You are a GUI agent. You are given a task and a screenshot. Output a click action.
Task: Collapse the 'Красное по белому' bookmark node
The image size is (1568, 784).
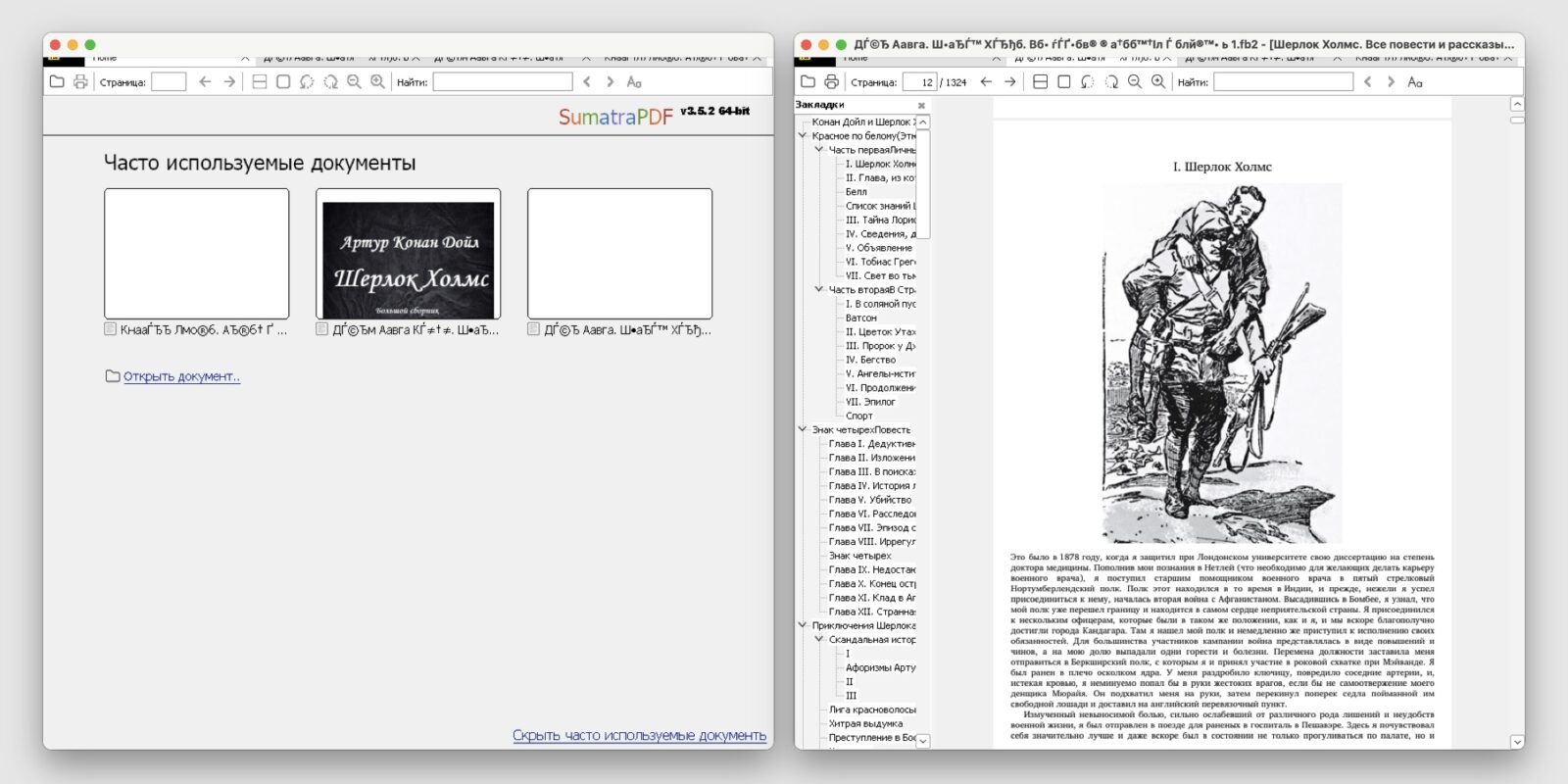coord(803,136)
